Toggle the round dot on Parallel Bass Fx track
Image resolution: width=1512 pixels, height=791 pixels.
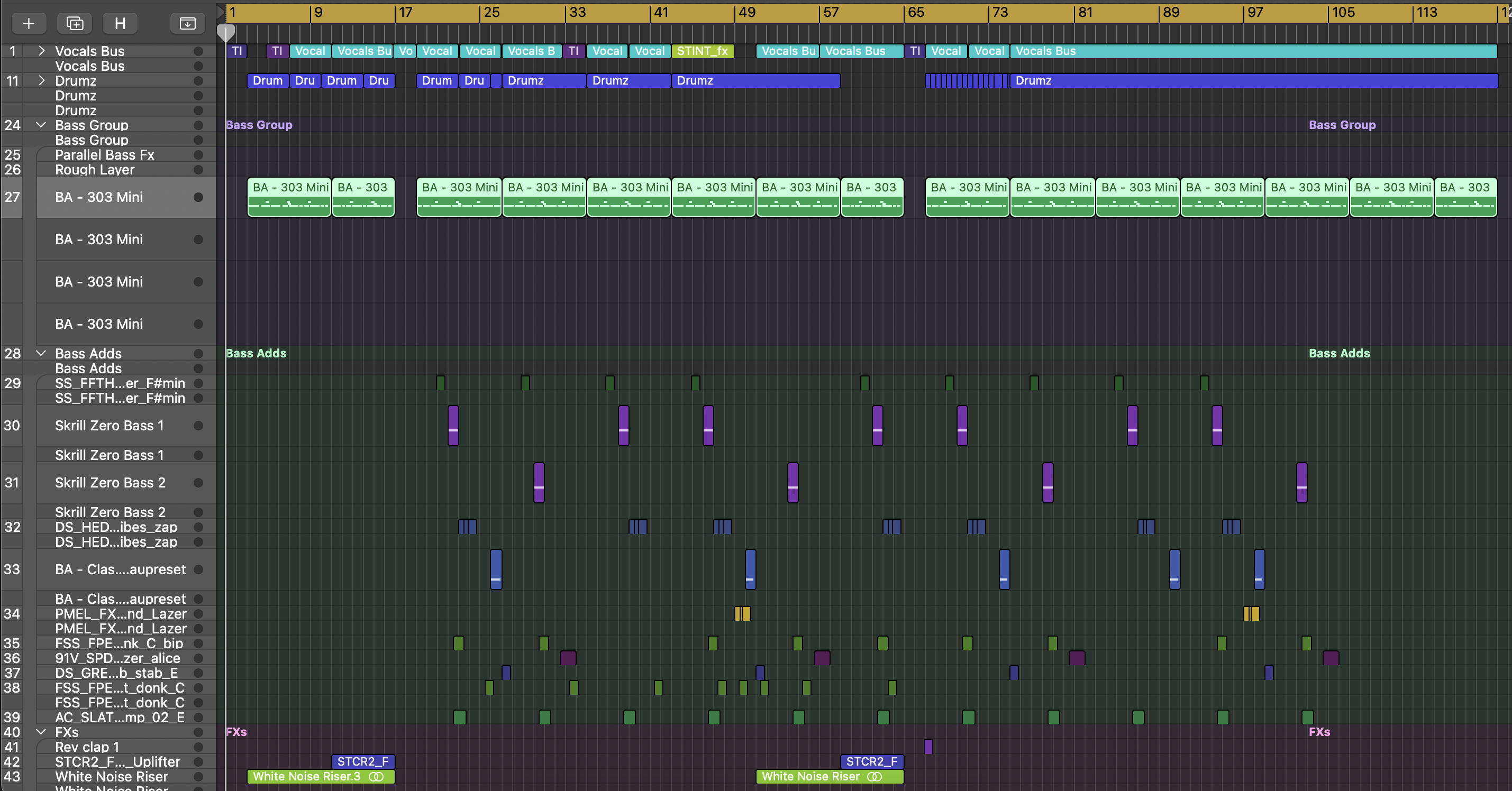[198, 155]
